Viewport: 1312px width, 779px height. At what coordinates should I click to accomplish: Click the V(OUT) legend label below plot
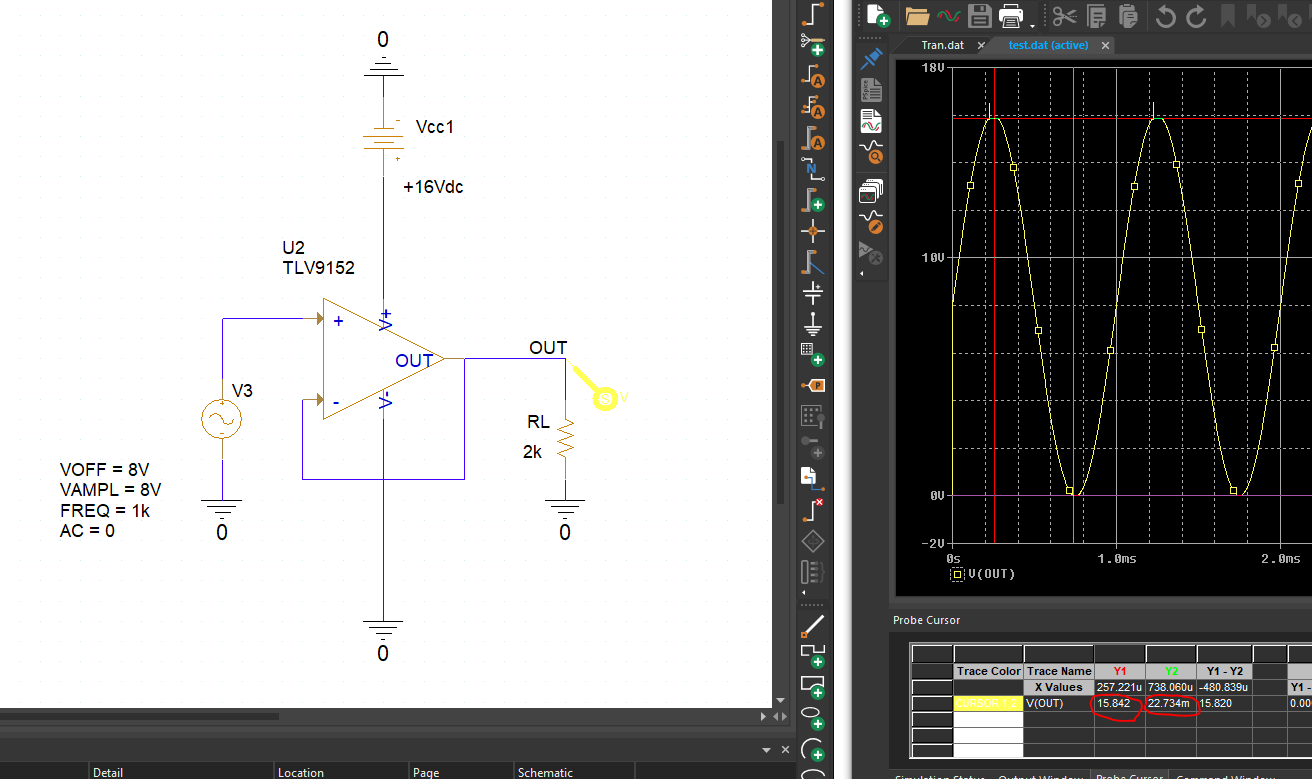tap(991, 574)
